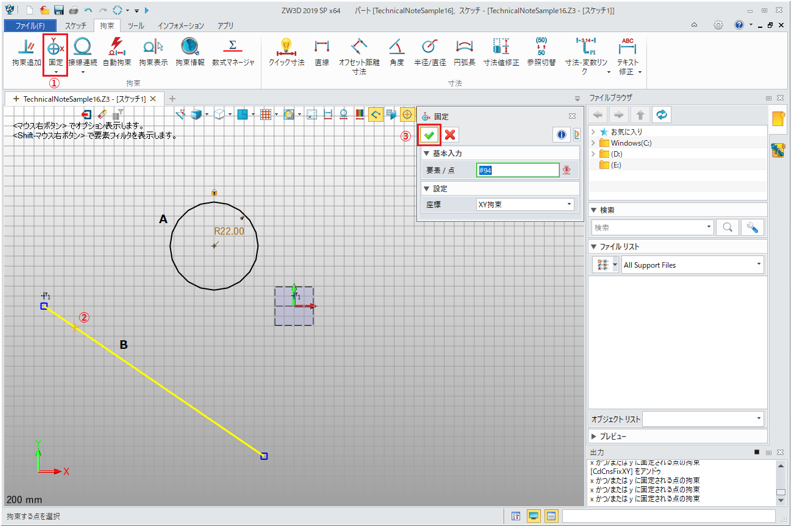This screenshot has width=791, height=526.
Task: Open the help question mark icon
Action: tap(739, 25)
